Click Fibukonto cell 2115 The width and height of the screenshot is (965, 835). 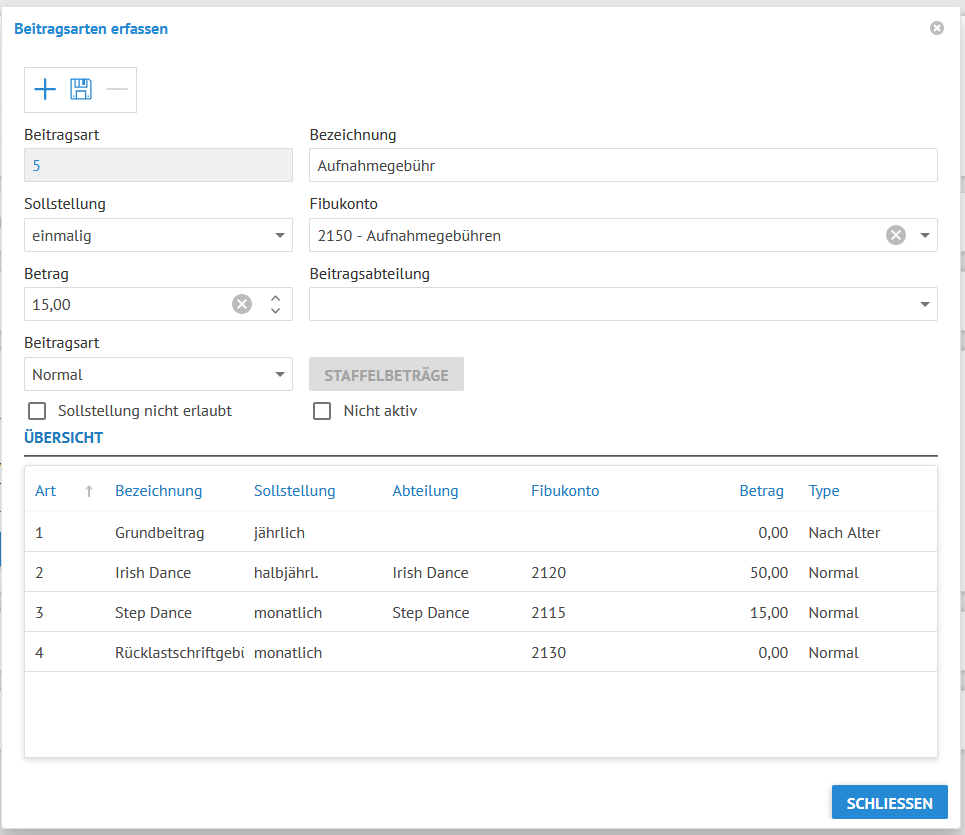tap(548, 613)
